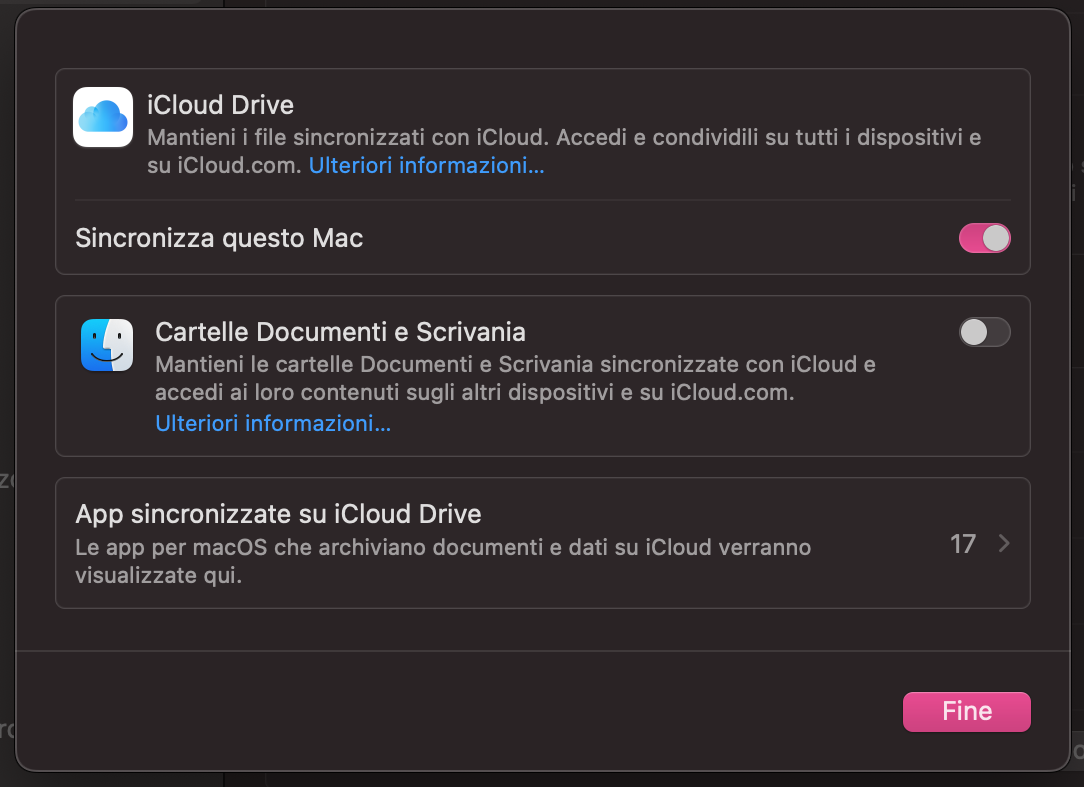This screenshot has width=1084, height=787.
Task: Toggle the Desktop and Documents switch off-state
Action: (984, 332)
